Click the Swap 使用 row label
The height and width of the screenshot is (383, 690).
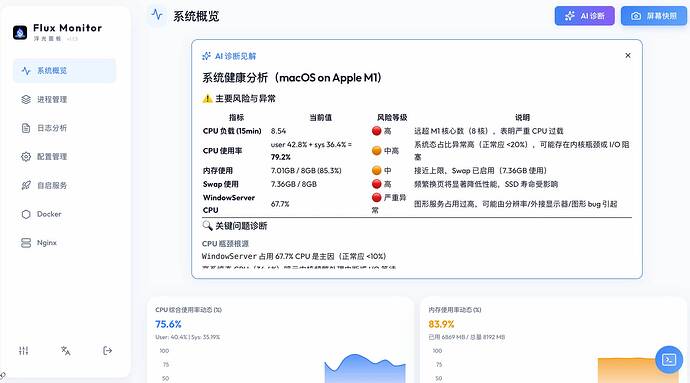pos(220,184)
